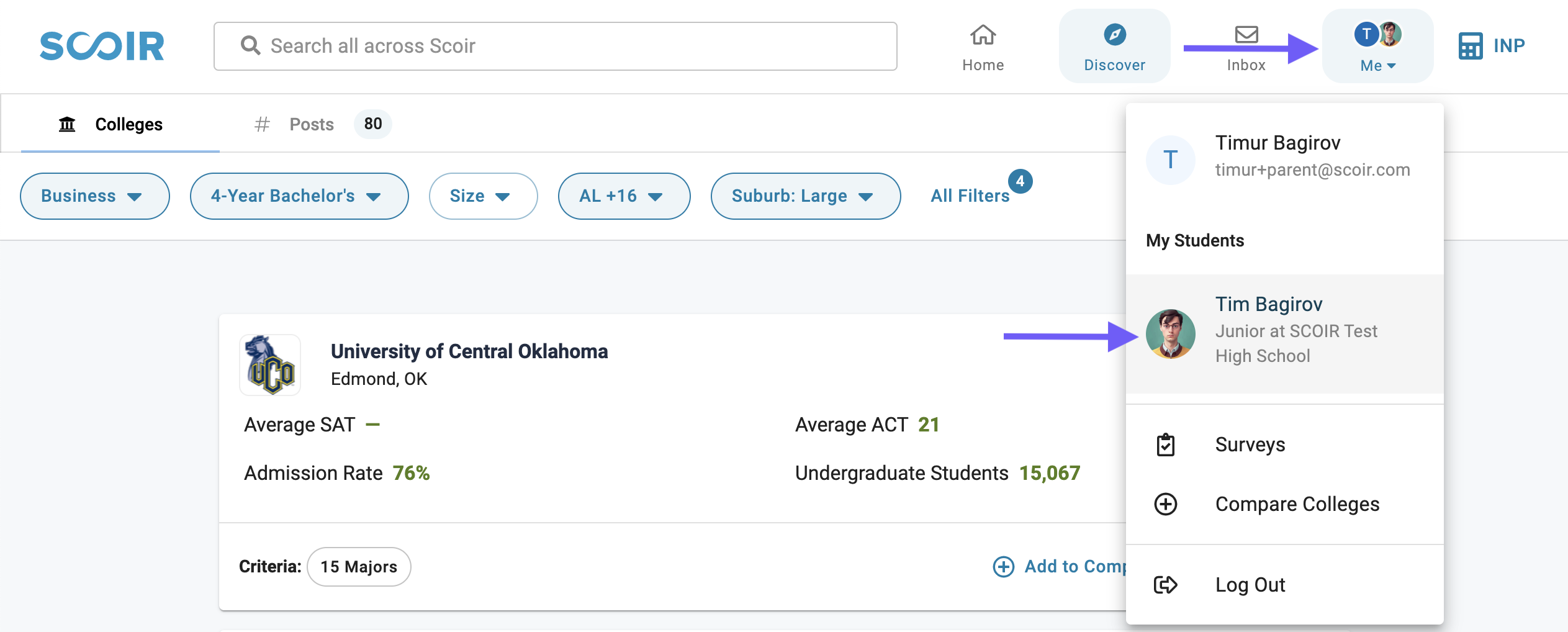
Task: Open Discover compass icon
Action: pos(1114,35)
